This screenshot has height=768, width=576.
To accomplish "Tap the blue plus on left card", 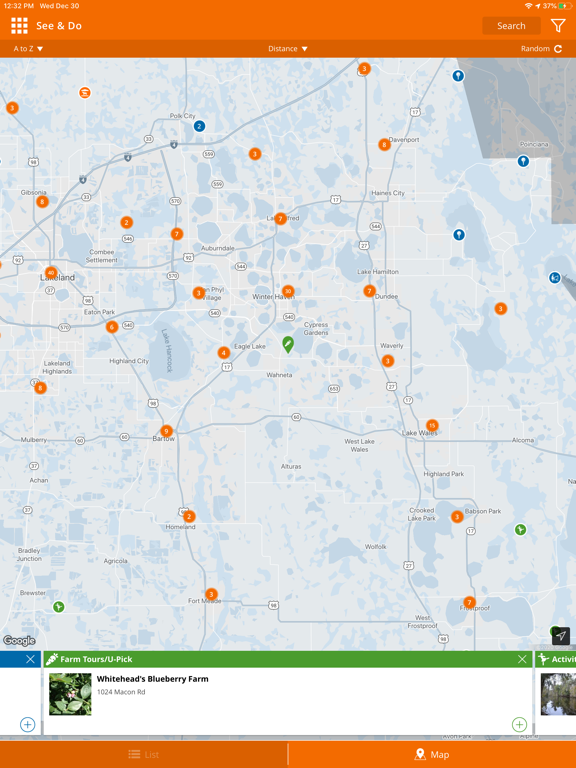I will pyautogui.click(x=27, y=724).
